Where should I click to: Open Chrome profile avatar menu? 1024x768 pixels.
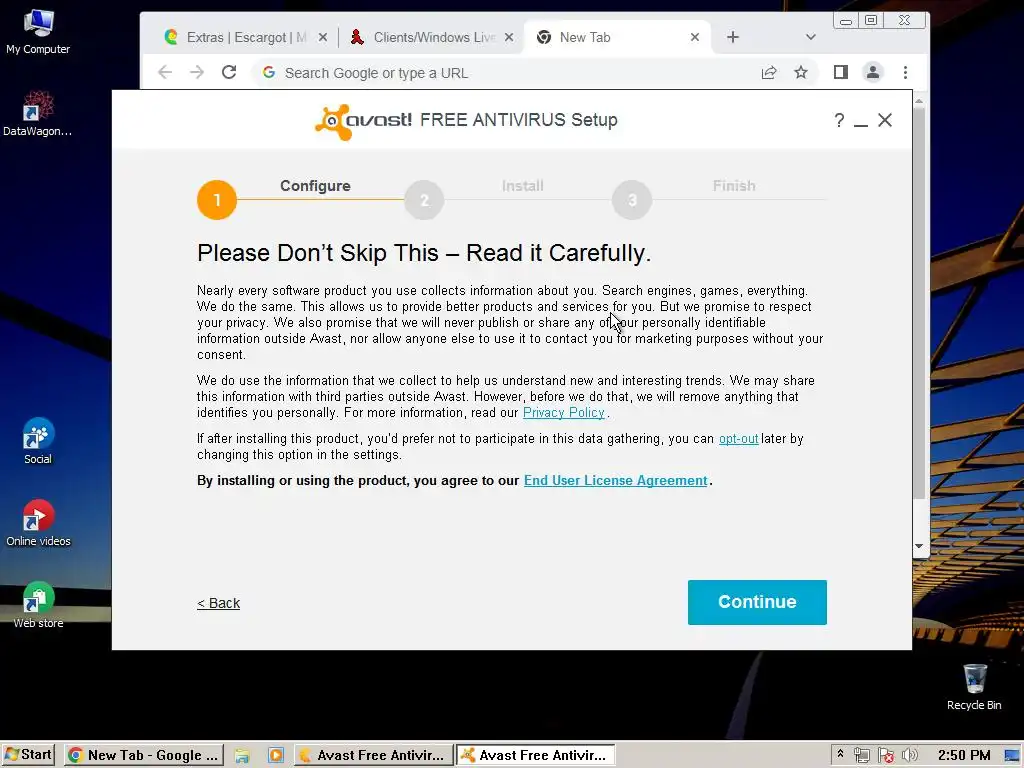872,72
